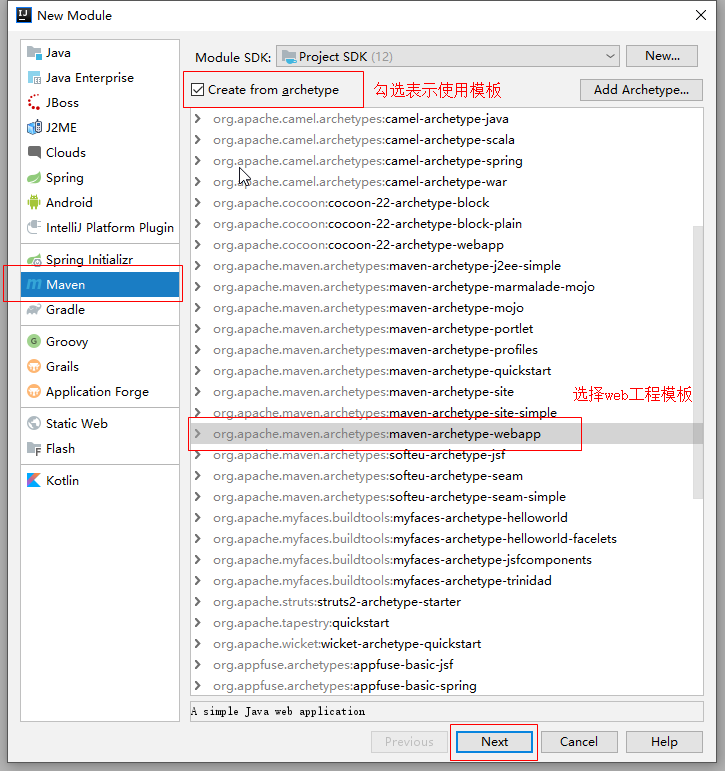Viewport: 725px width, 771px height.
Task: Click the Java Enterprise icon
Action: click(x=34, y=78)
